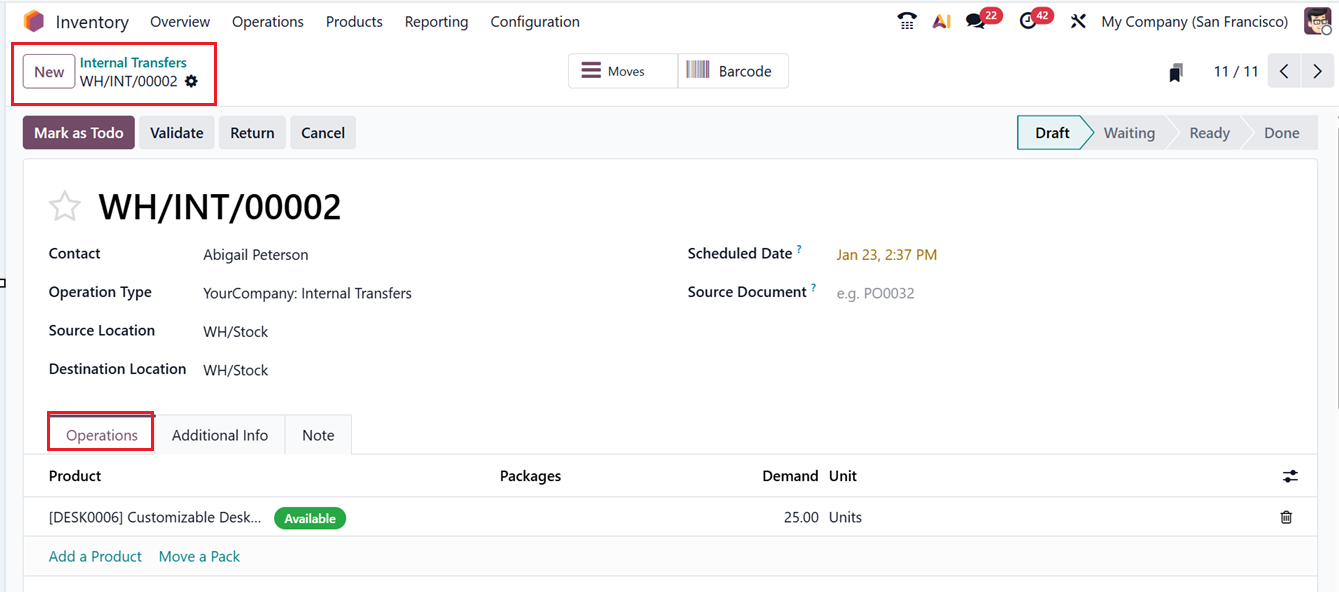Switch to the Additional Info tab
The image size is (1339, 592).
(219, 434)
